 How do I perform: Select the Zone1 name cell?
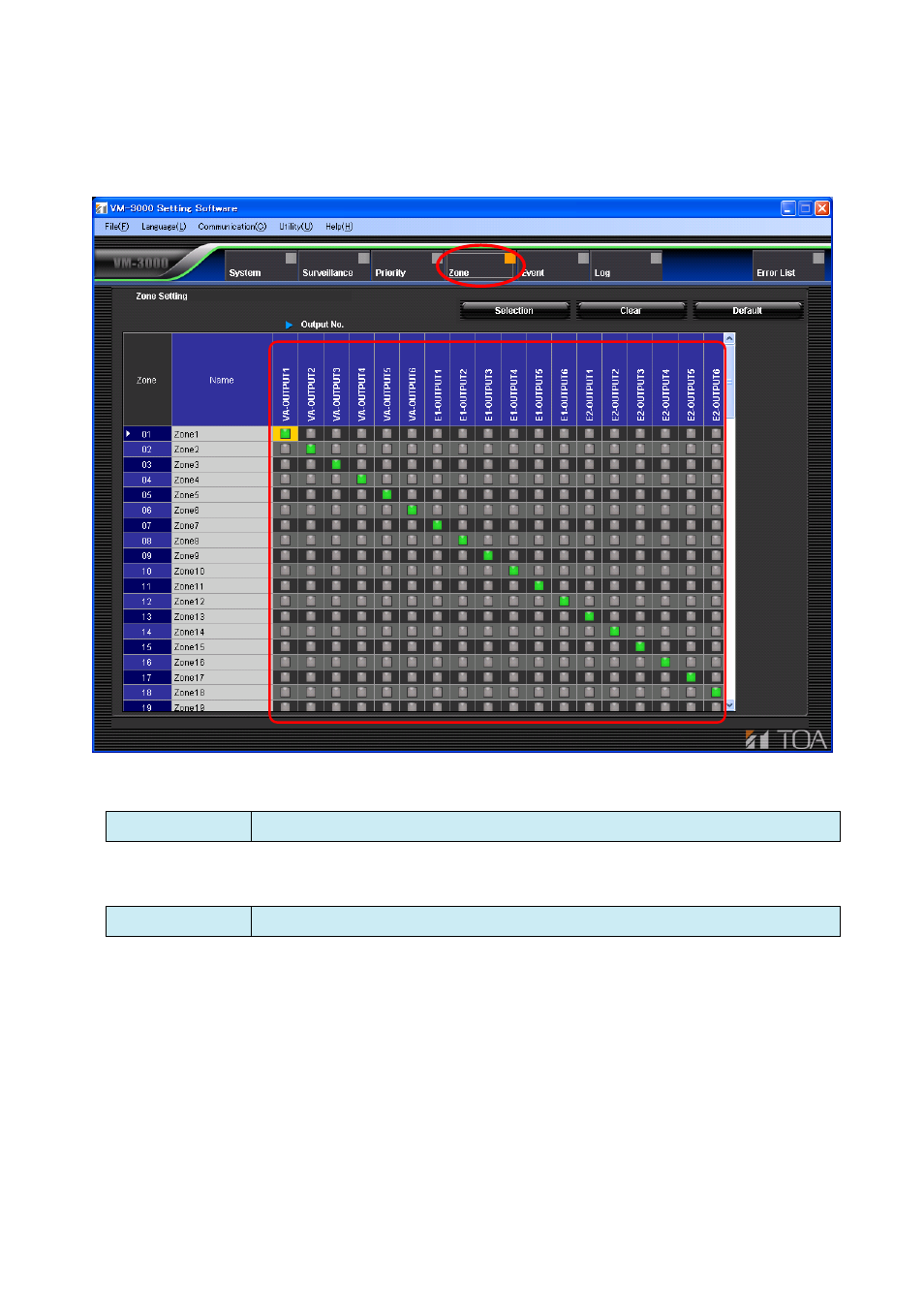[222, 434]
